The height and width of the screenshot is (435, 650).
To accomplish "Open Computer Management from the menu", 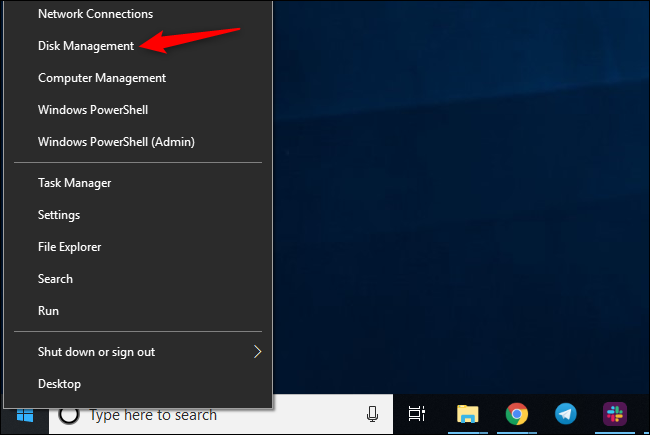I will [101, 78].
